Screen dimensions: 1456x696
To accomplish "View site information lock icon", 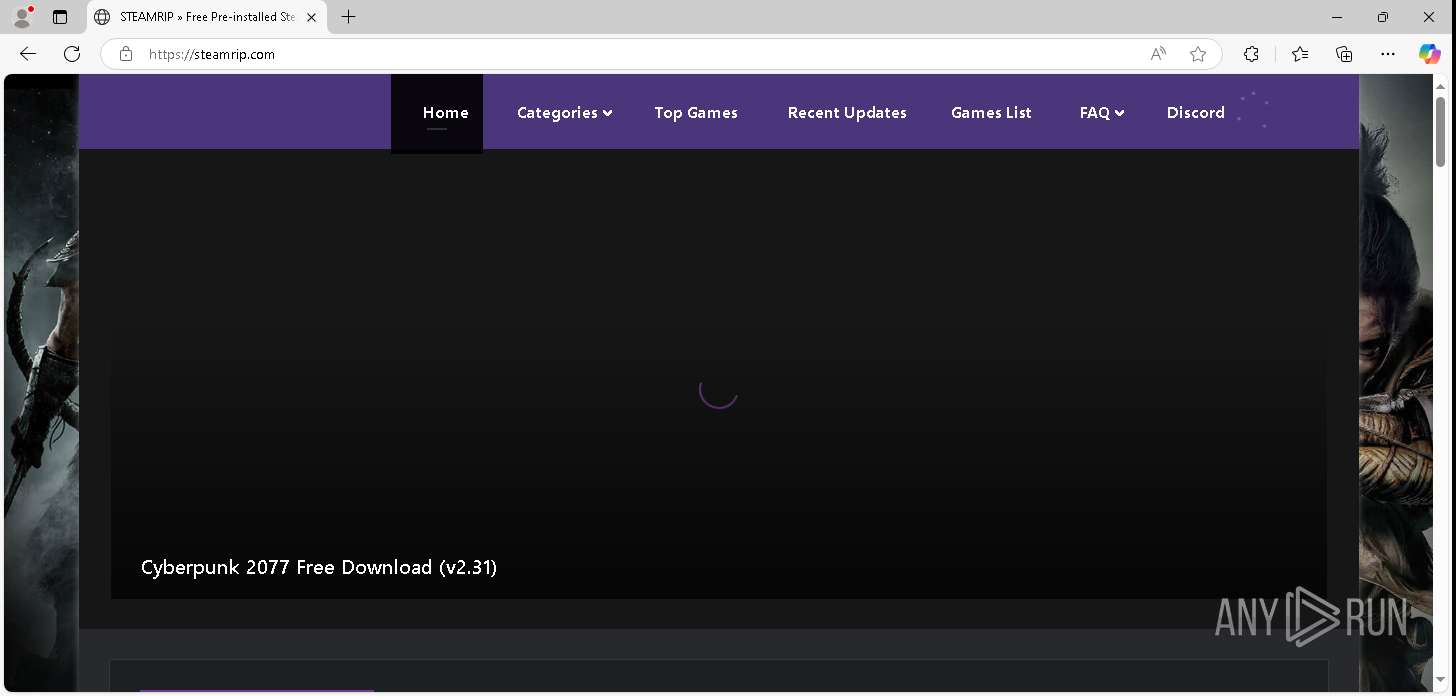I will click(x=125, y=54).
